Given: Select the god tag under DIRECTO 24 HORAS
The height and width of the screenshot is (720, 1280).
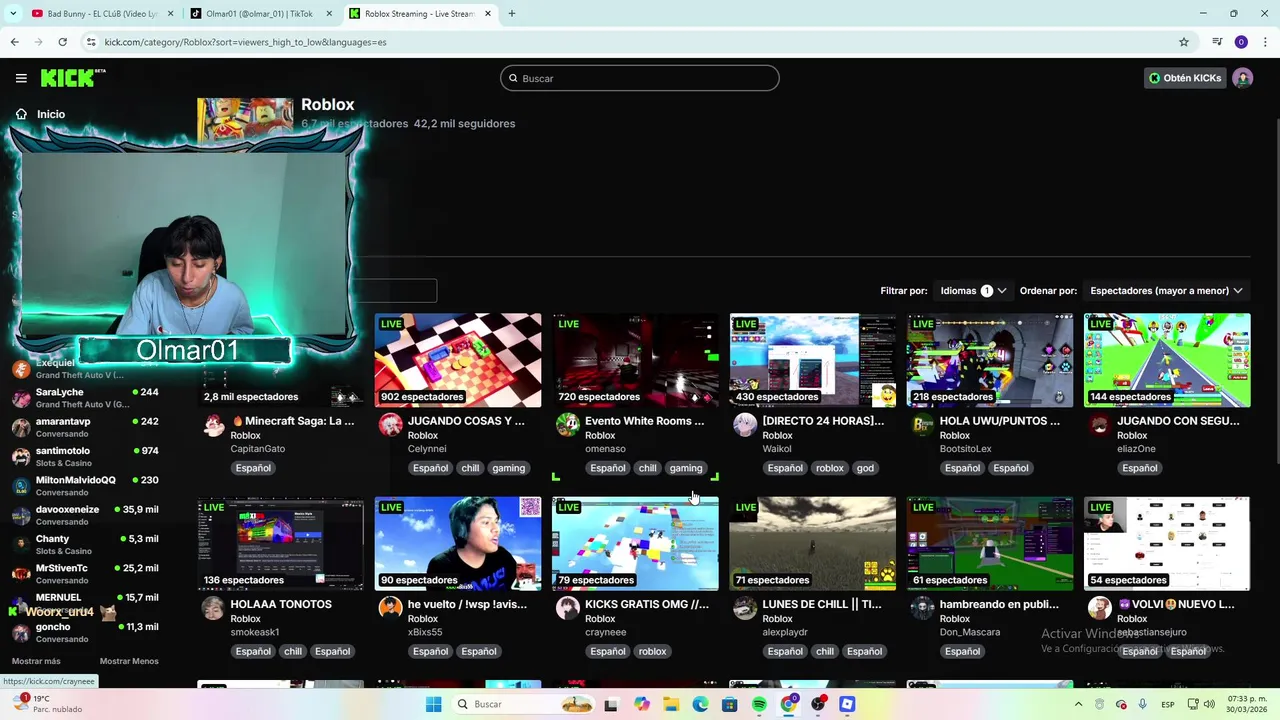Looking at the screenshot, I should pos(865,468).
